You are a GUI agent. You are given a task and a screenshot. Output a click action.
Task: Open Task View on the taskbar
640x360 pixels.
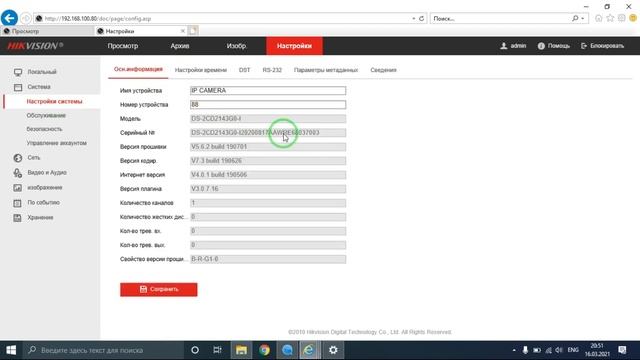218,350
